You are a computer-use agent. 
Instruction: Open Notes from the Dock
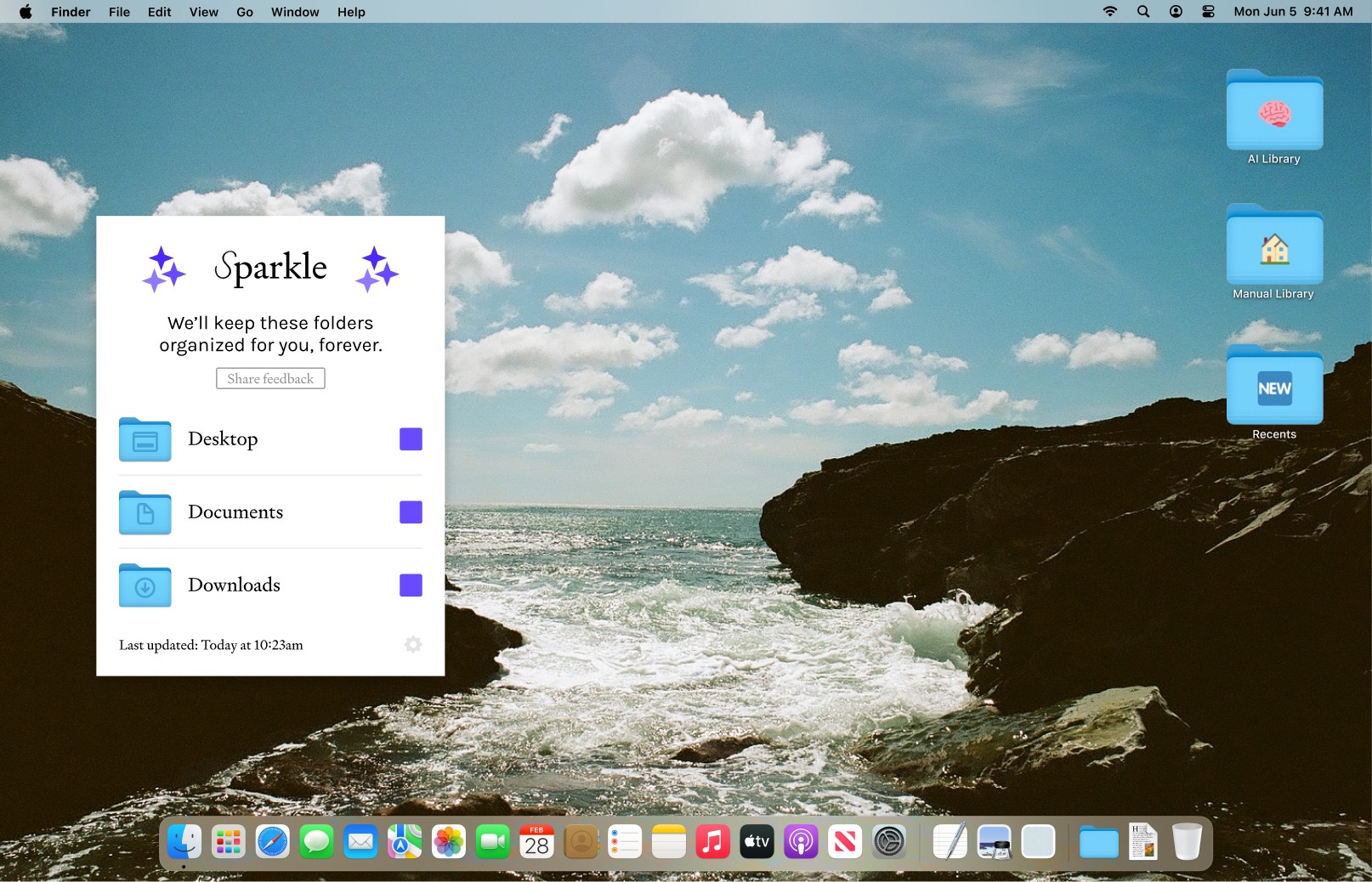click(x=669, y=842)
